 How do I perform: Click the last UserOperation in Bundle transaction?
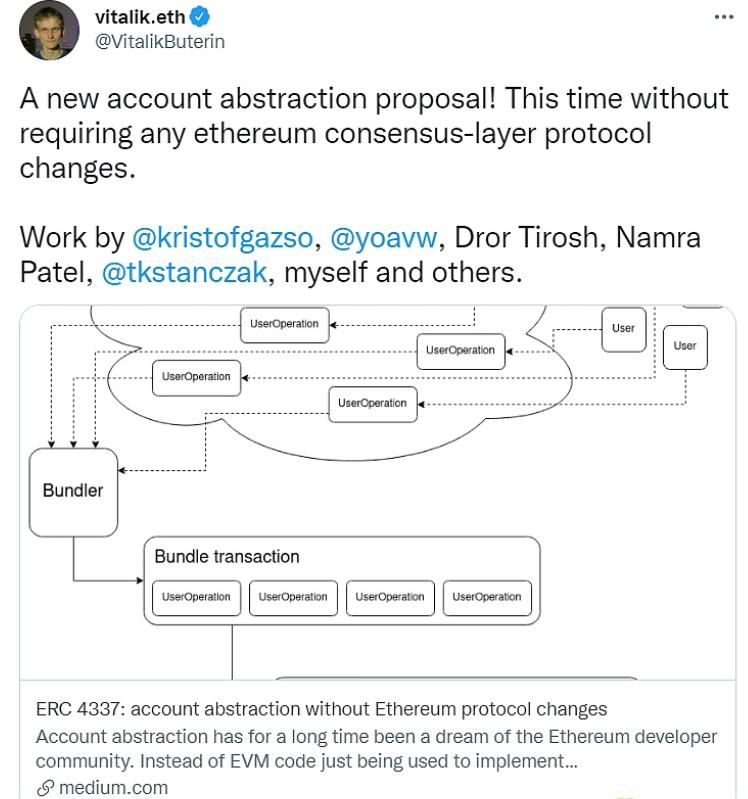[487, 597]
